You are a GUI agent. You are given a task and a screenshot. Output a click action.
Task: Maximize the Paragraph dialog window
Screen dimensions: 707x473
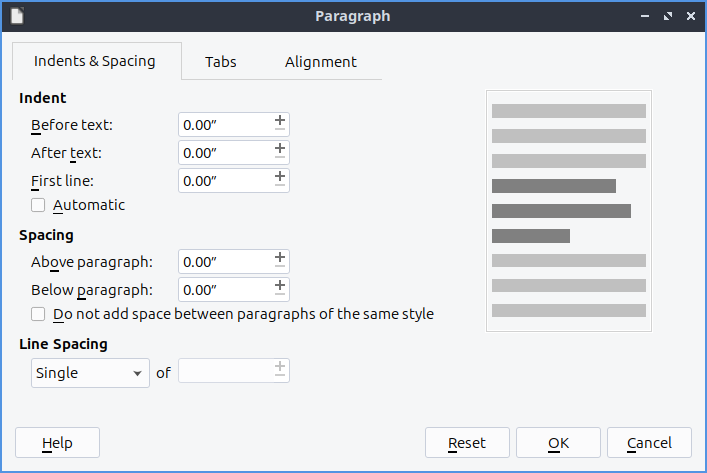click(666, 16)
